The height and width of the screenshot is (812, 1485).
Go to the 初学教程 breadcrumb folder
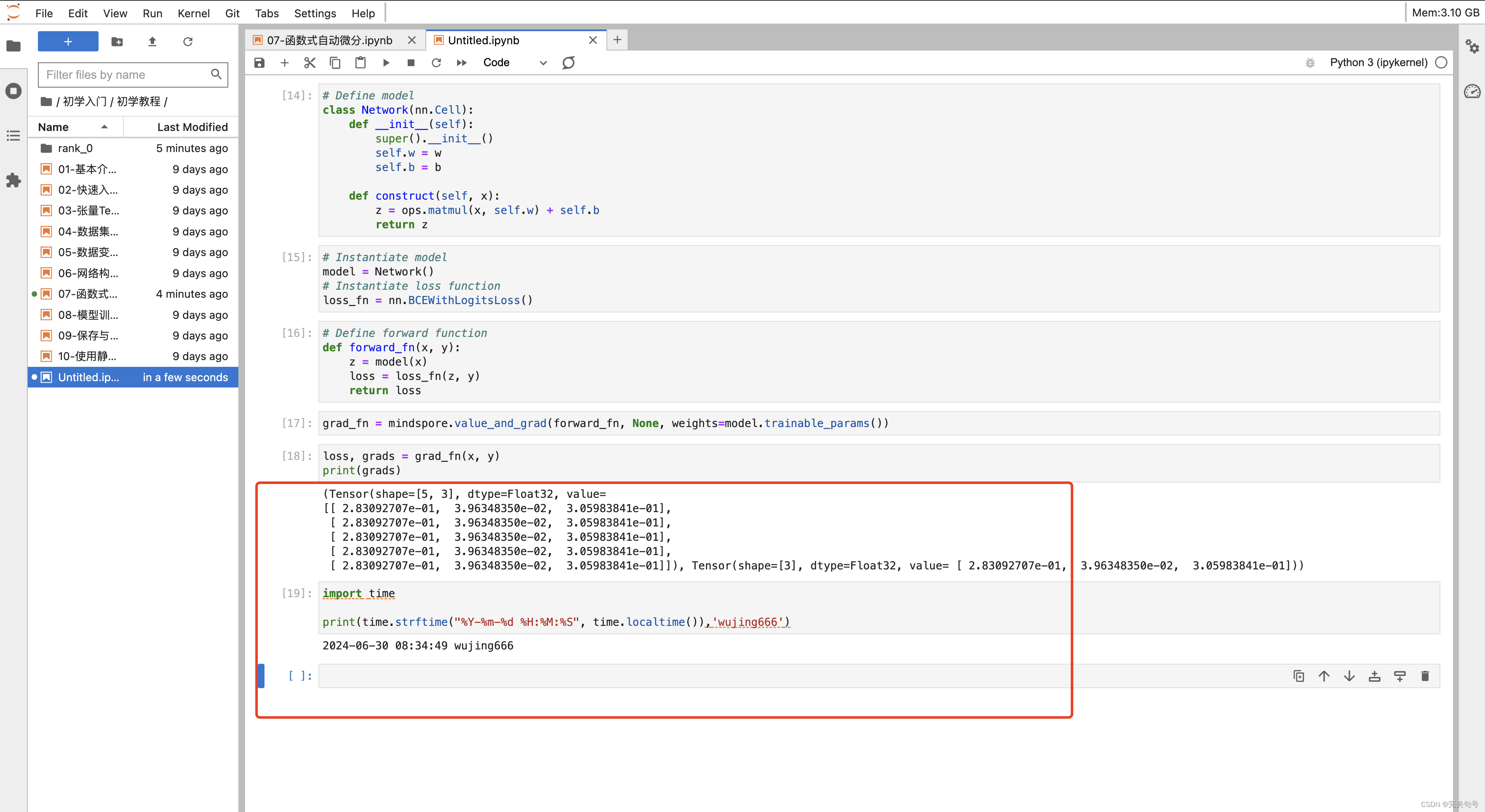pyautogui.click(x=139, y=101)
